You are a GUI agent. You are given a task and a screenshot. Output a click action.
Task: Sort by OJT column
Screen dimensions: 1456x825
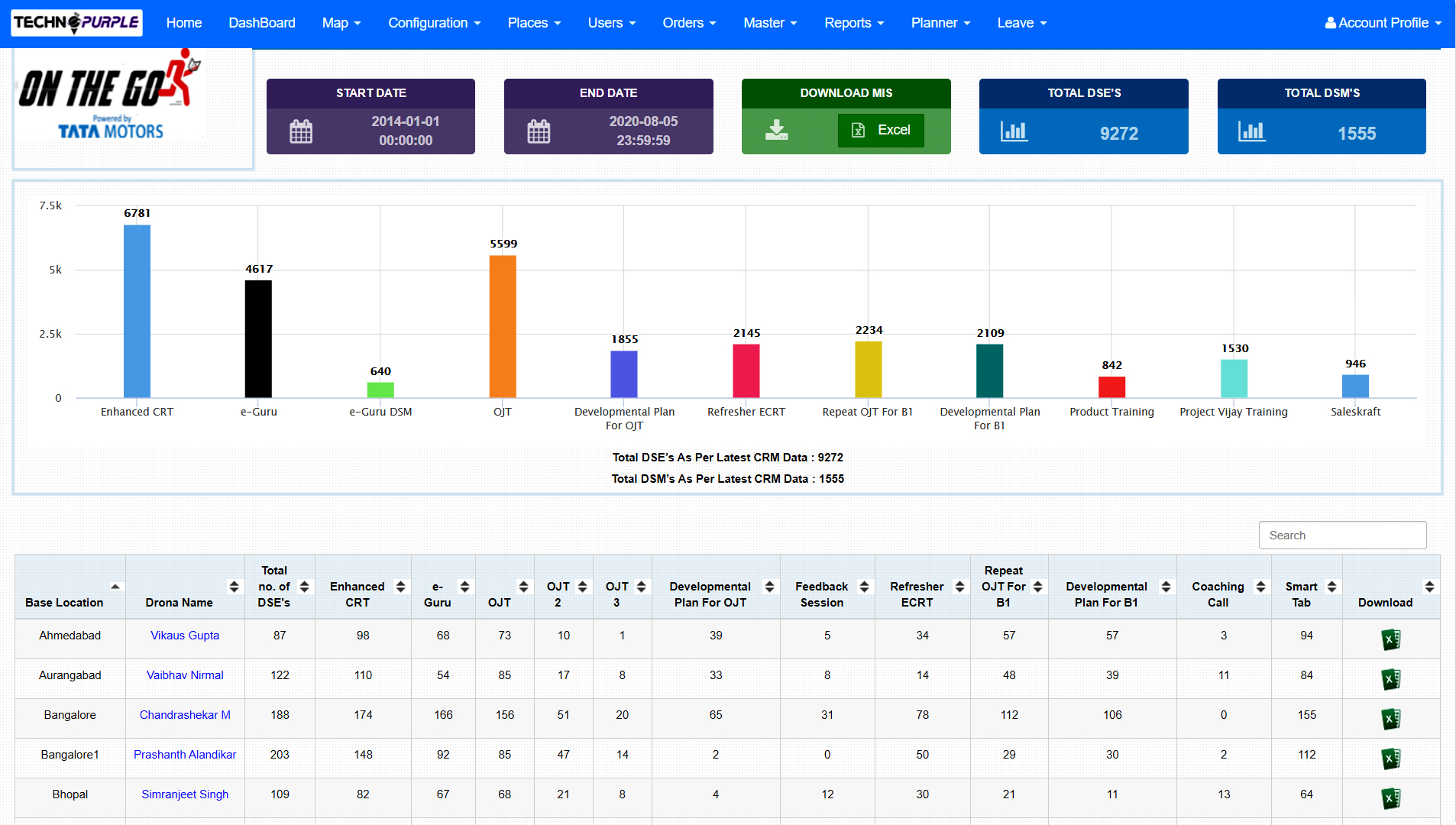[523, 587]
